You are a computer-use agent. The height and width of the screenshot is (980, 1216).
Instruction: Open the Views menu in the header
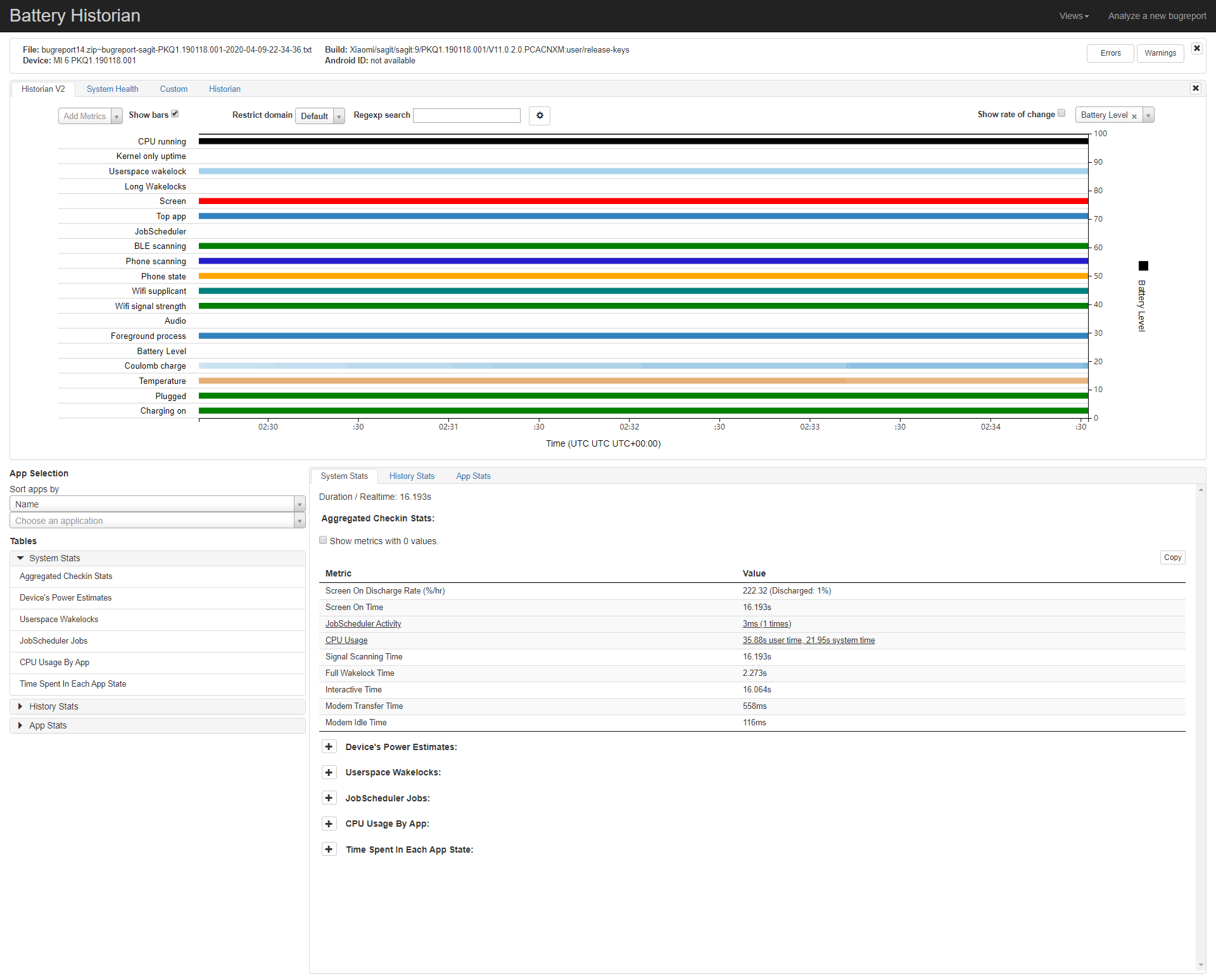(x=1074, y=16)
